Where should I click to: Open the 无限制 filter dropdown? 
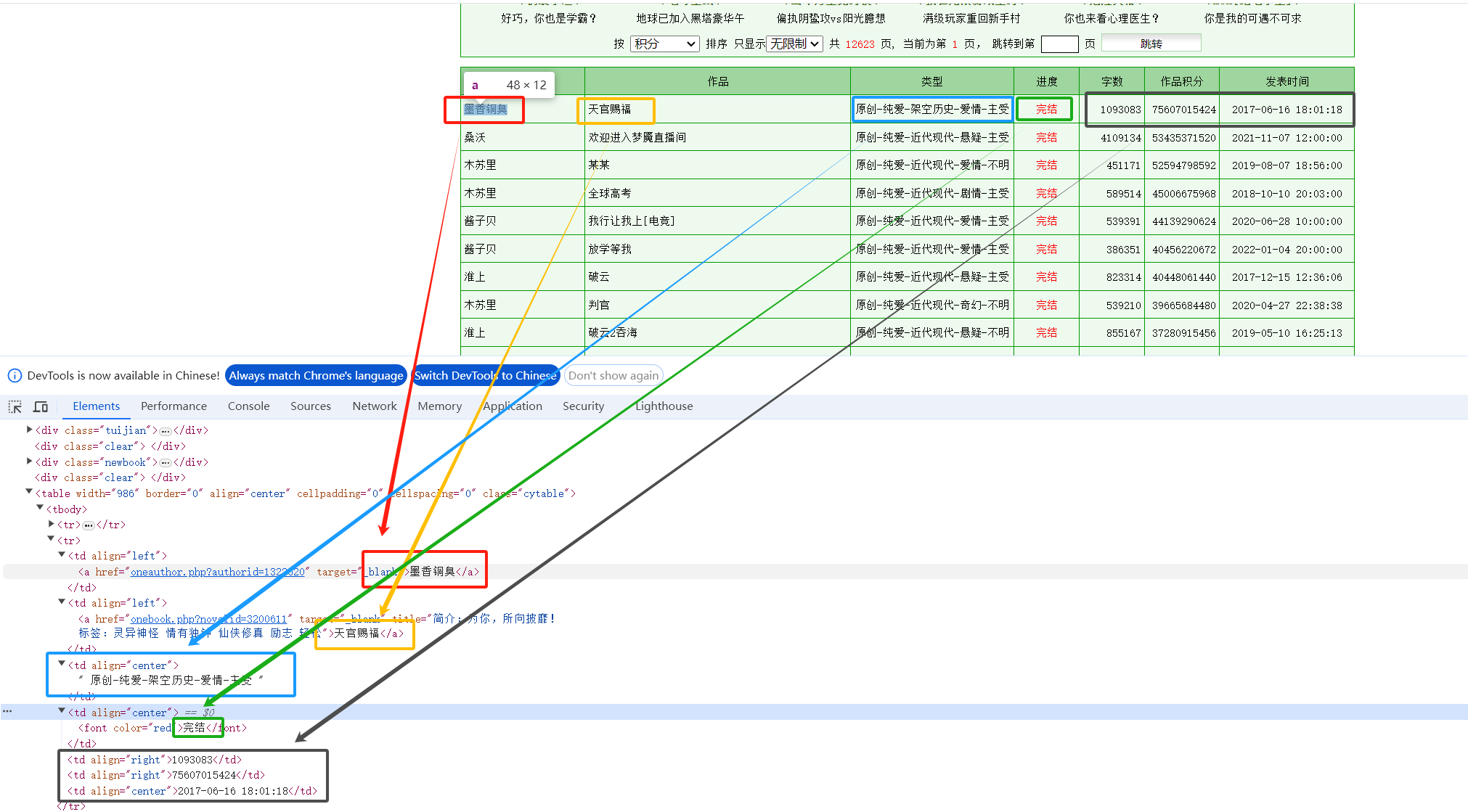795,44
